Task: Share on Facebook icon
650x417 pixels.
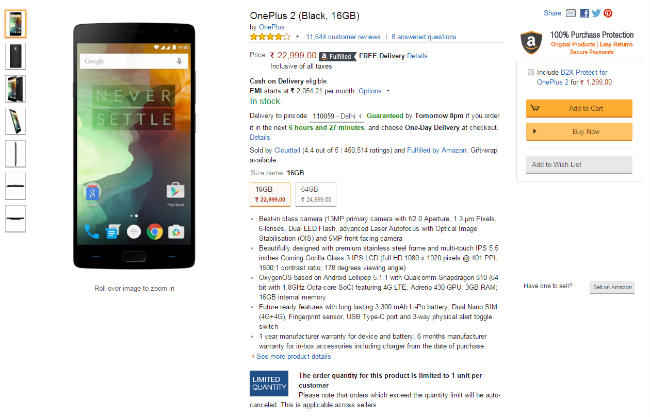Action: tap(584, 13)
